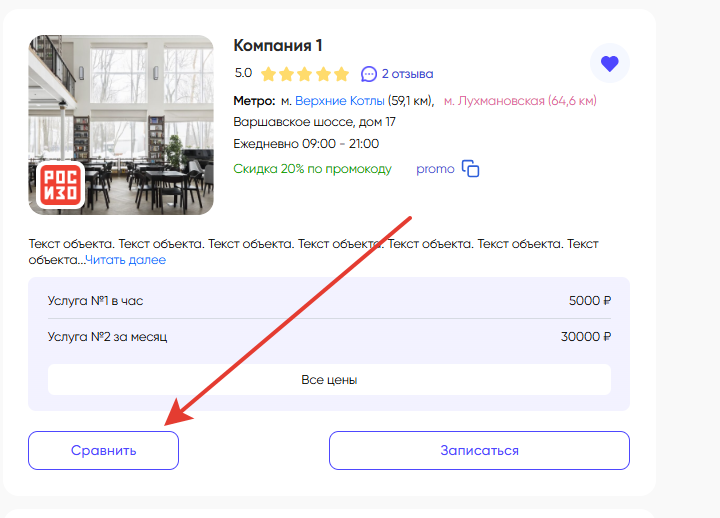Click the РОС ИЗО logo badge
The width and height of the screenshot is (720, 518).
[59, 186]
